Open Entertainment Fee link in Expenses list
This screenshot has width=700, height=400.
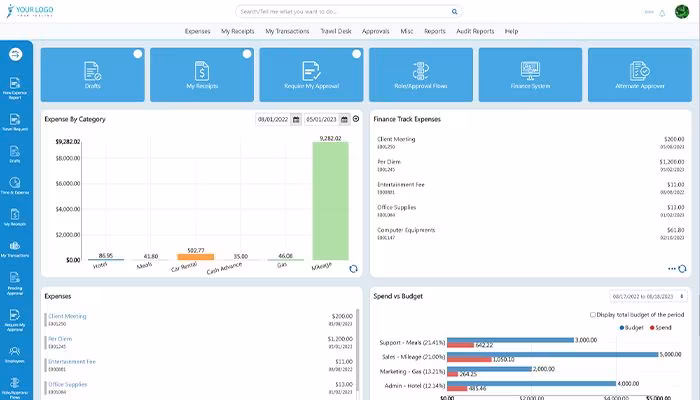tap(72, 362)
